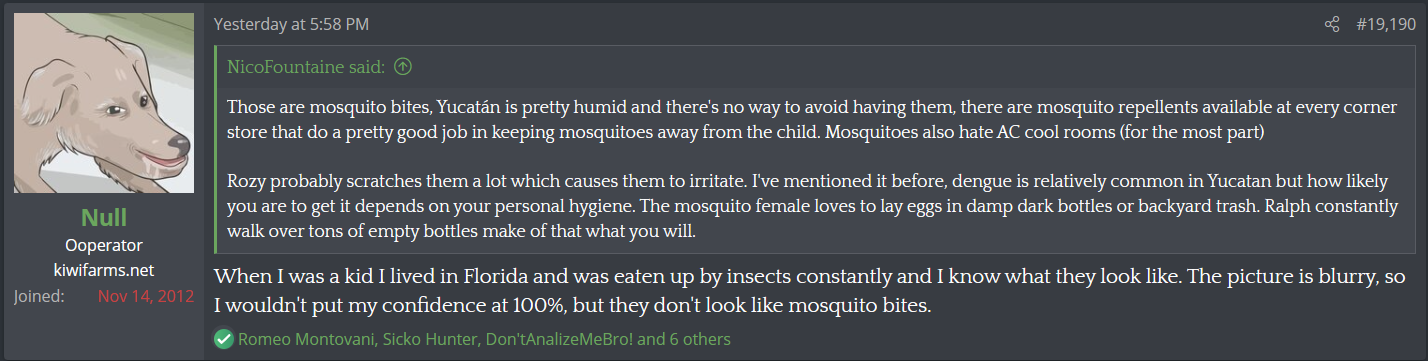This screenshot has width=1428, height=361.
Task: Click the green checkmark reaction icon
Action: (x=223, y=339)
